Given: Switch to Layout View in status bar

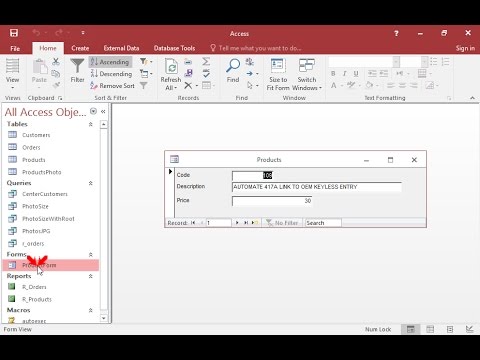Looking at the screenshot, I should coord(450,329).
